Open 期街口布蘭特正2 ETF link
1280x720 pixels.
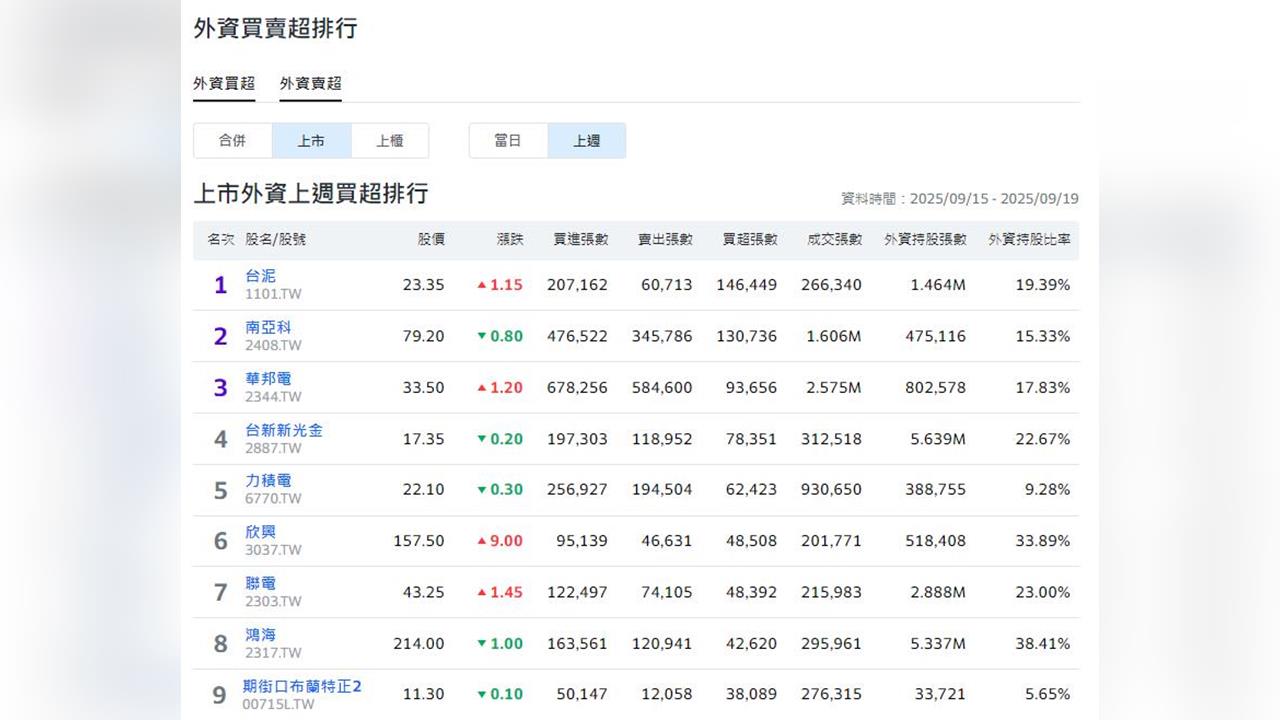(302, 686)
